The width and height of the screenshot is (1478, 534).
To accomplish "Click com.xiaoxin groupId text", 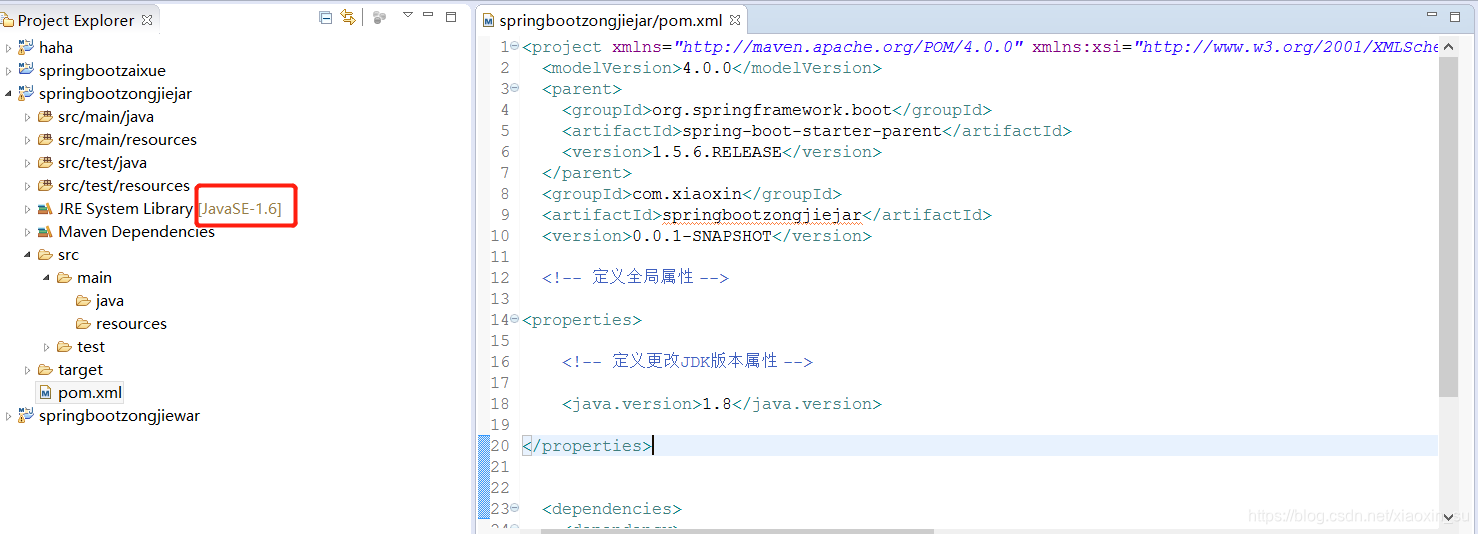I will [687, 194].
